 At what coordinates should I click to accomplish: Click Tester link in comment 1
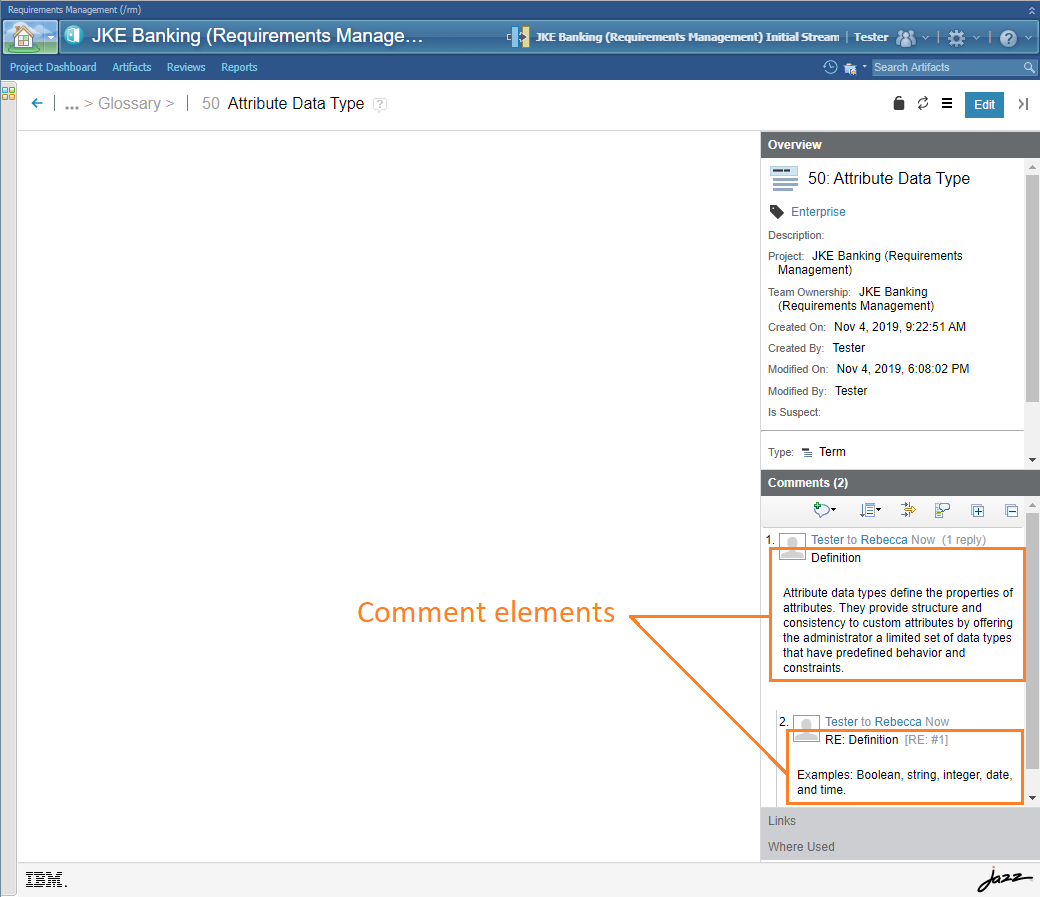tap(827, 540)
